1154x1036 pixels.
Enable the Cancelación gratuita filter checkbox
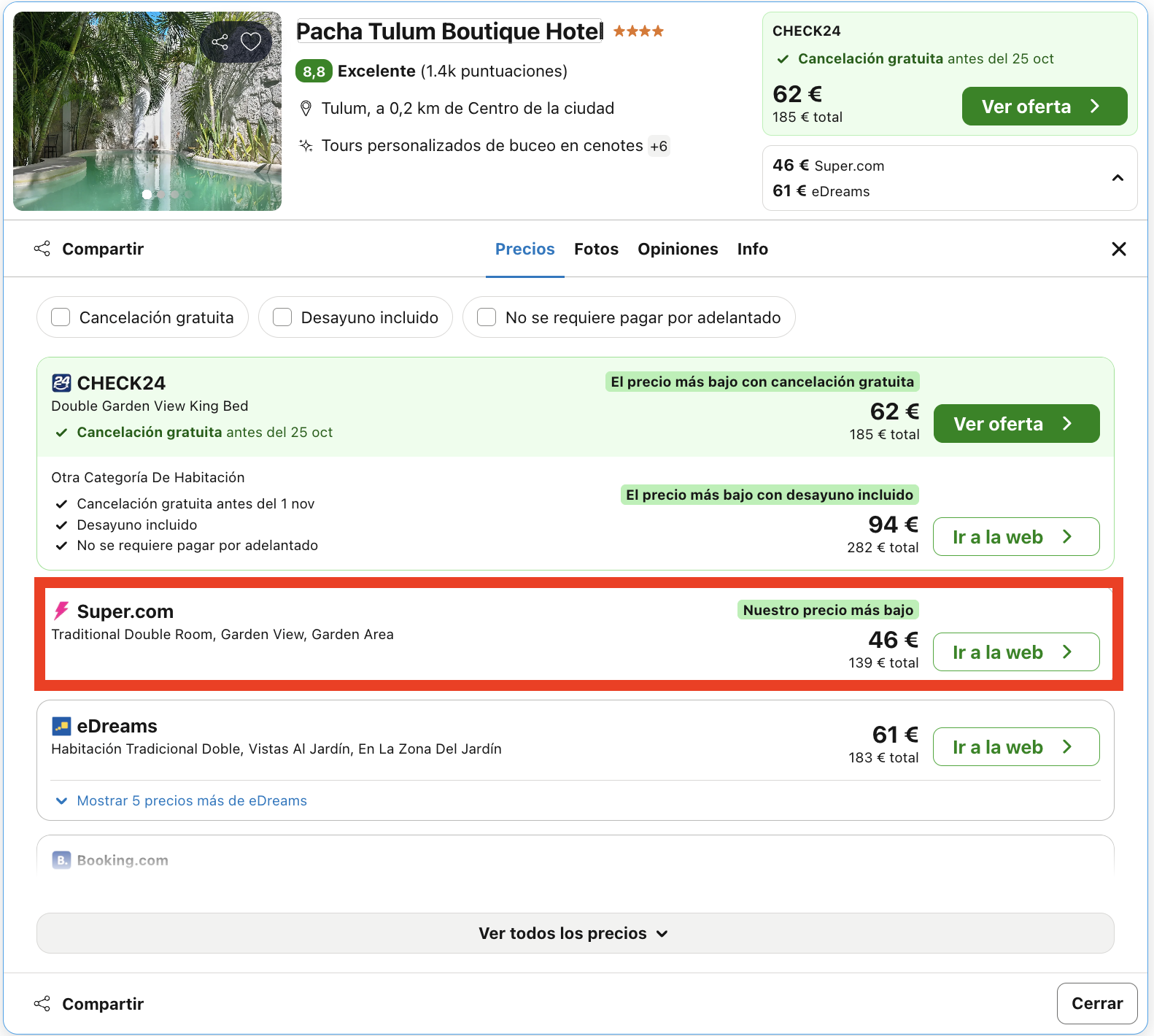point(61,317)
